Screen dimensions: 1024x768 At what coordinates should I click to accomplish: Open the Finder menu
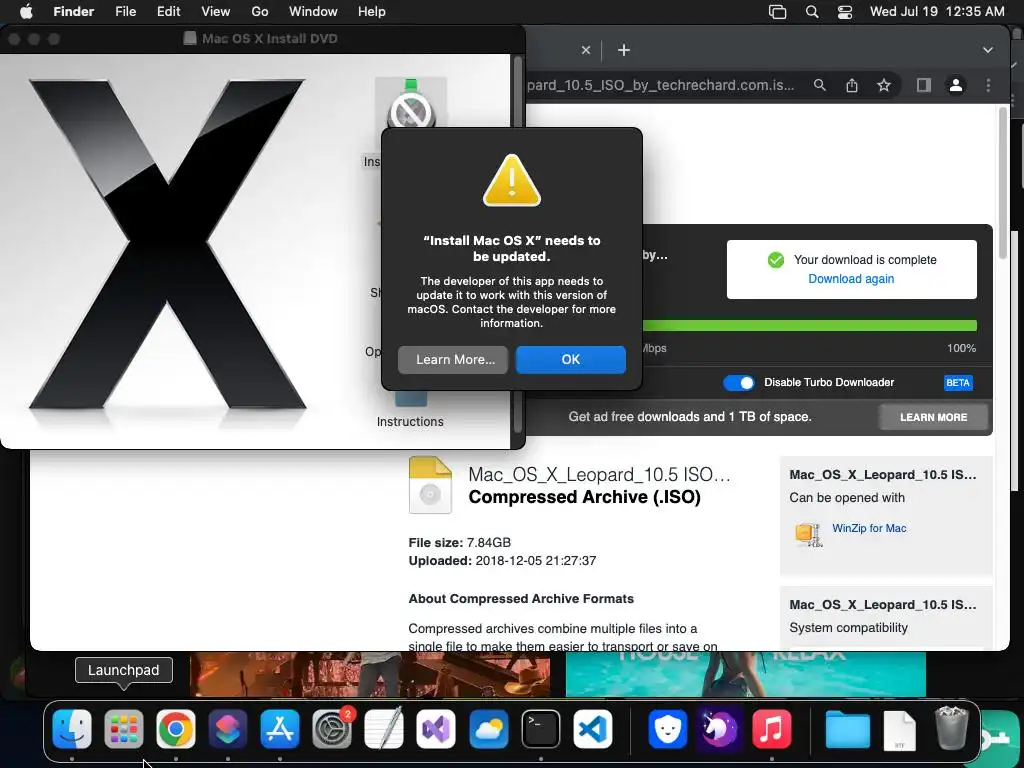tap(74, 11)
